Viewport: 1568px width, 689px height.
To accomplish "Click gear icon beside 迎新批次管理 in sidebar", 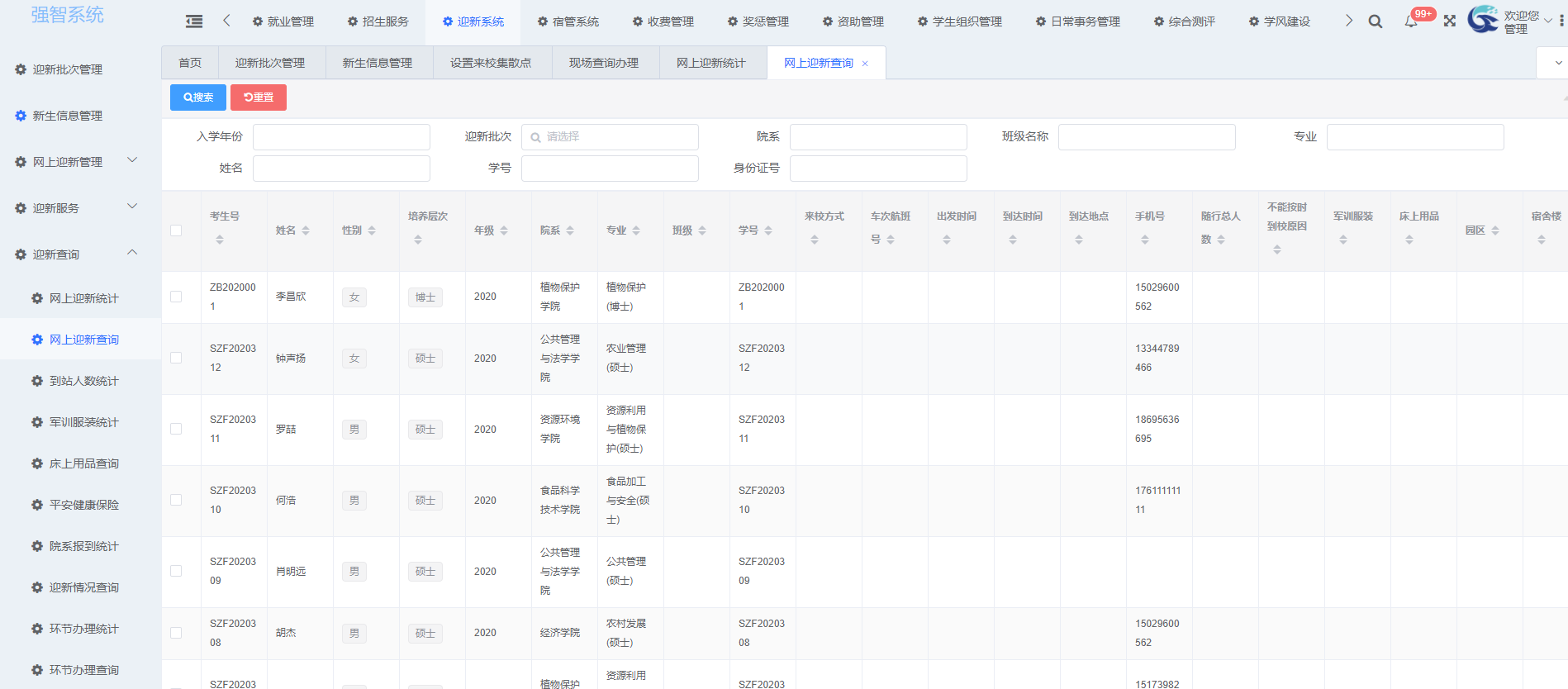I will coord(21,69).
